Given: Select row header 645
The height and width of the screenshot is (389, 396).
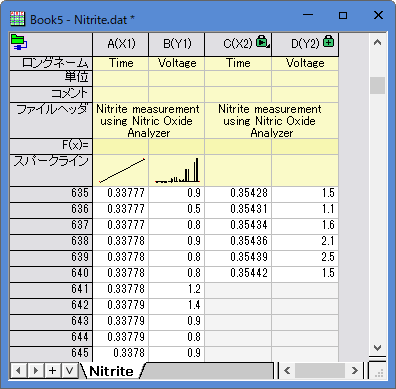Looking at the screenshot, I should (x=51, y=353).
